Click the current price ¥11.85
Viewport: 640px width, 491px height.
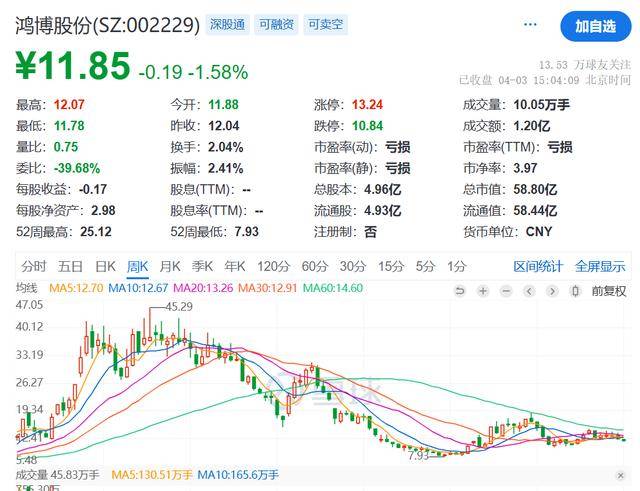(x=73, y=65)
